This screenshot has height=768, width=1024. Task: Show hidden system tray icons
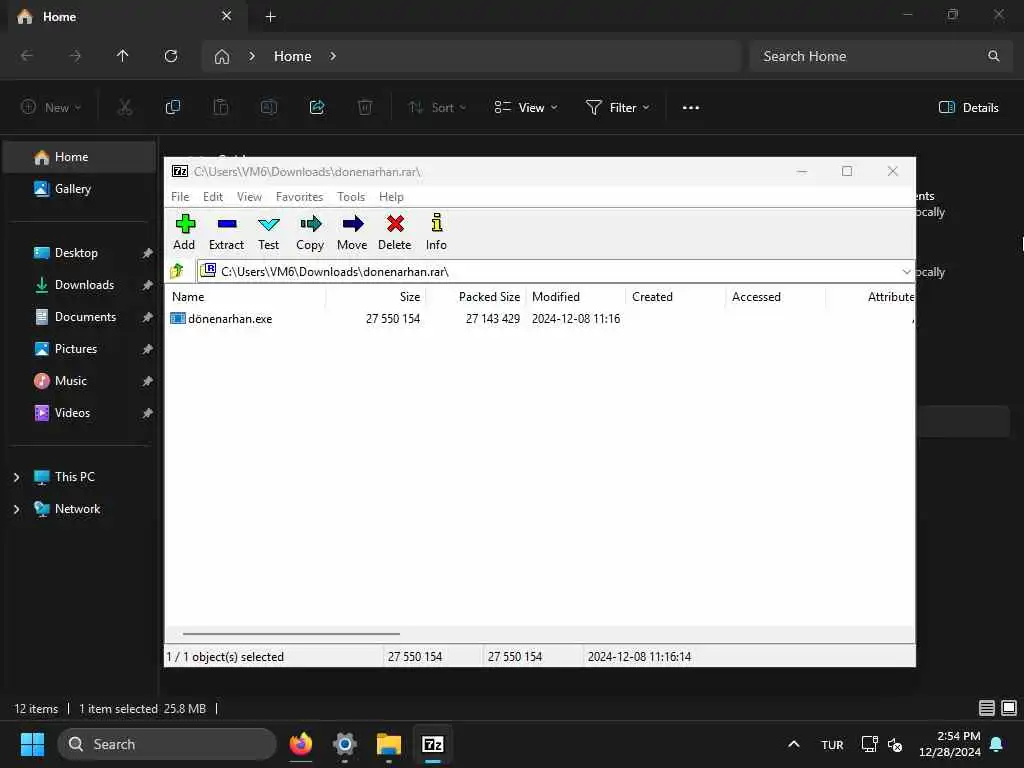point(794,744)
